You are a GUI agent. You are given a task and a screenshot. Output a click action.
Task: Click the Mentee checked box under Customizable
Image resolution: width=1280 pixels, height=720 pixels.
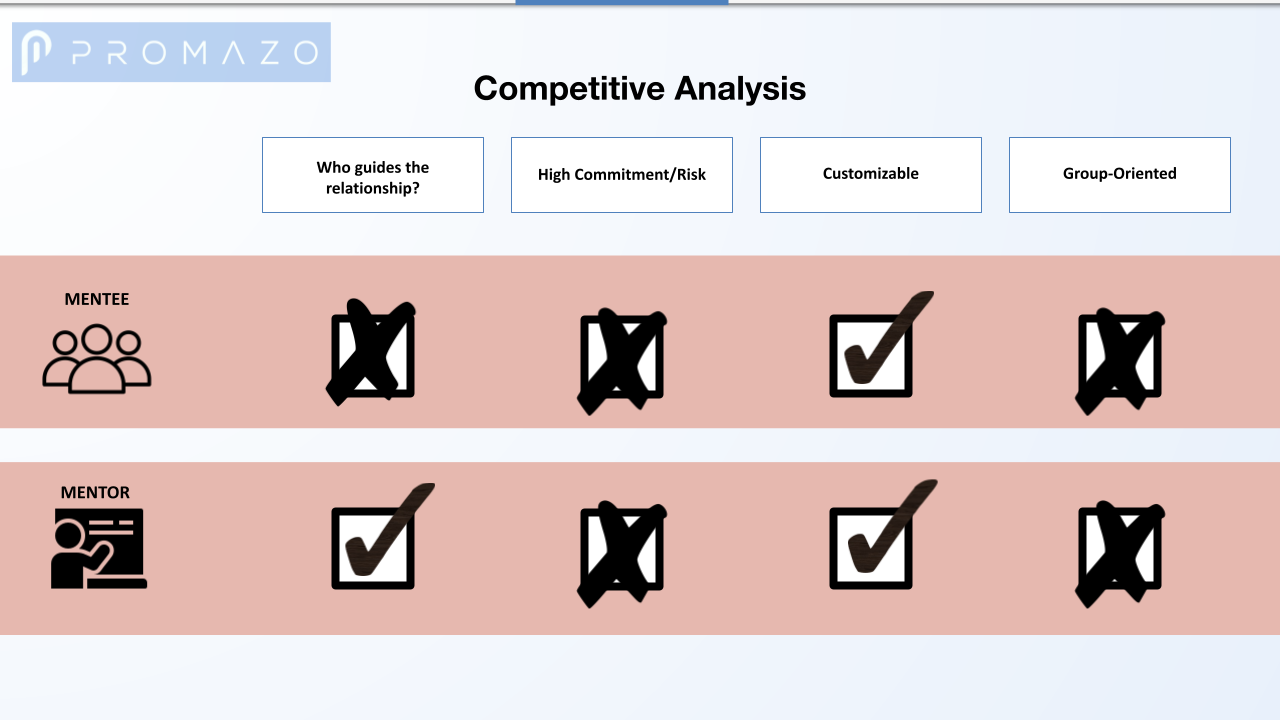point(881,344)
